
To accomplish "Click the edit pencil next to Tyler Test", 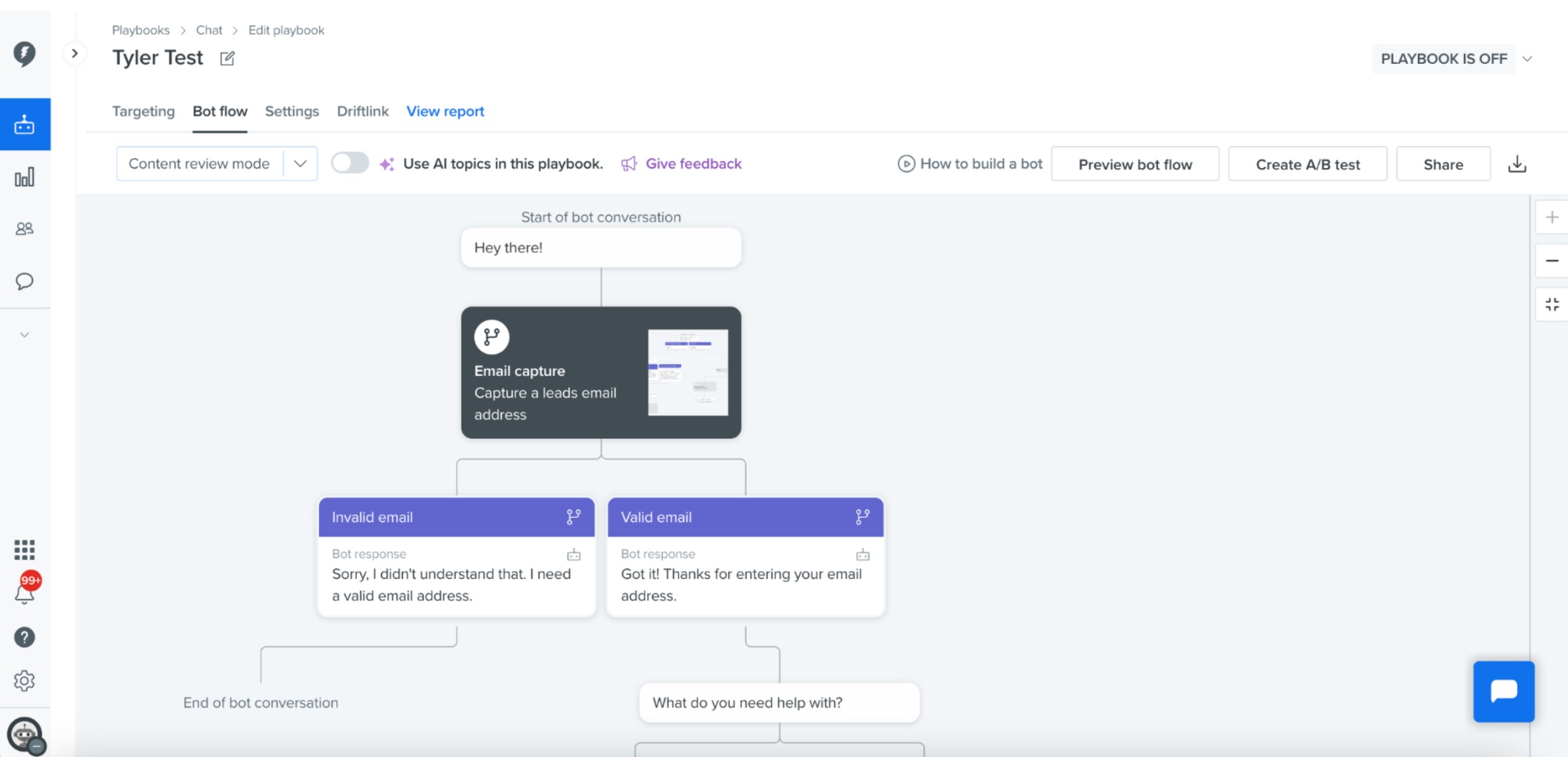I will point(227,58).
